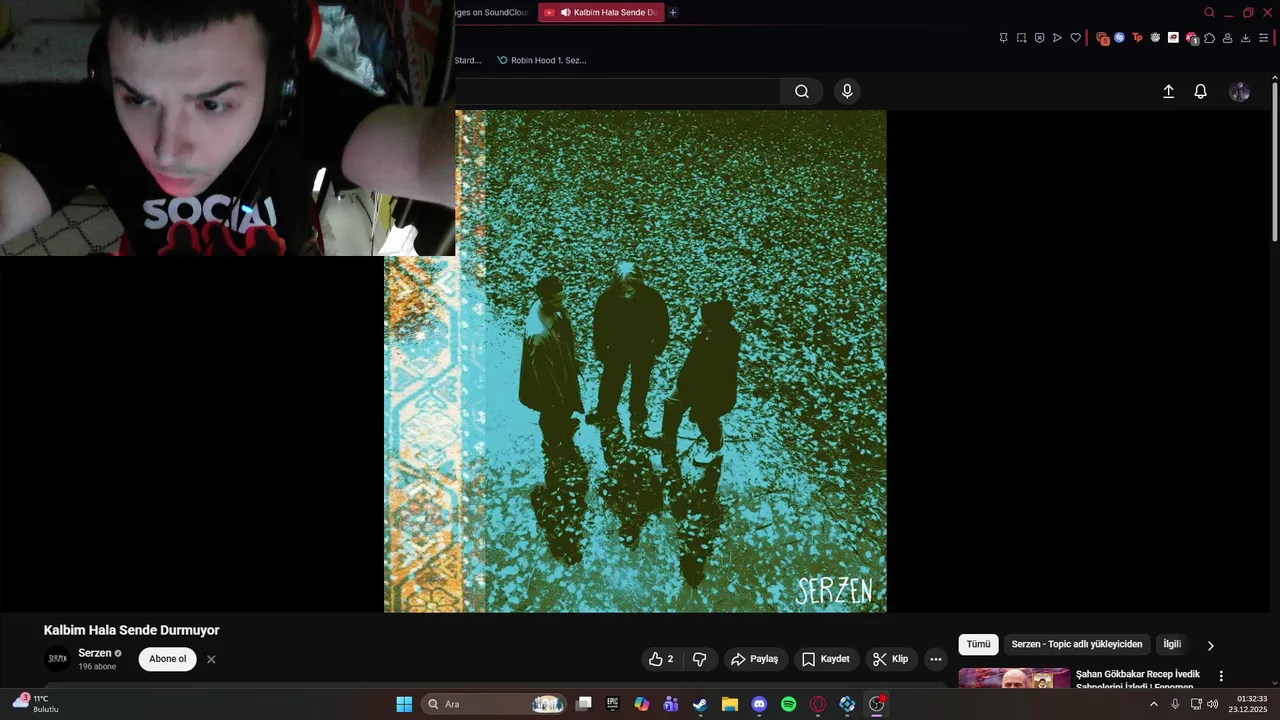Like the video with thumbs up
1280x720 pixels.
tap(661, 659)
